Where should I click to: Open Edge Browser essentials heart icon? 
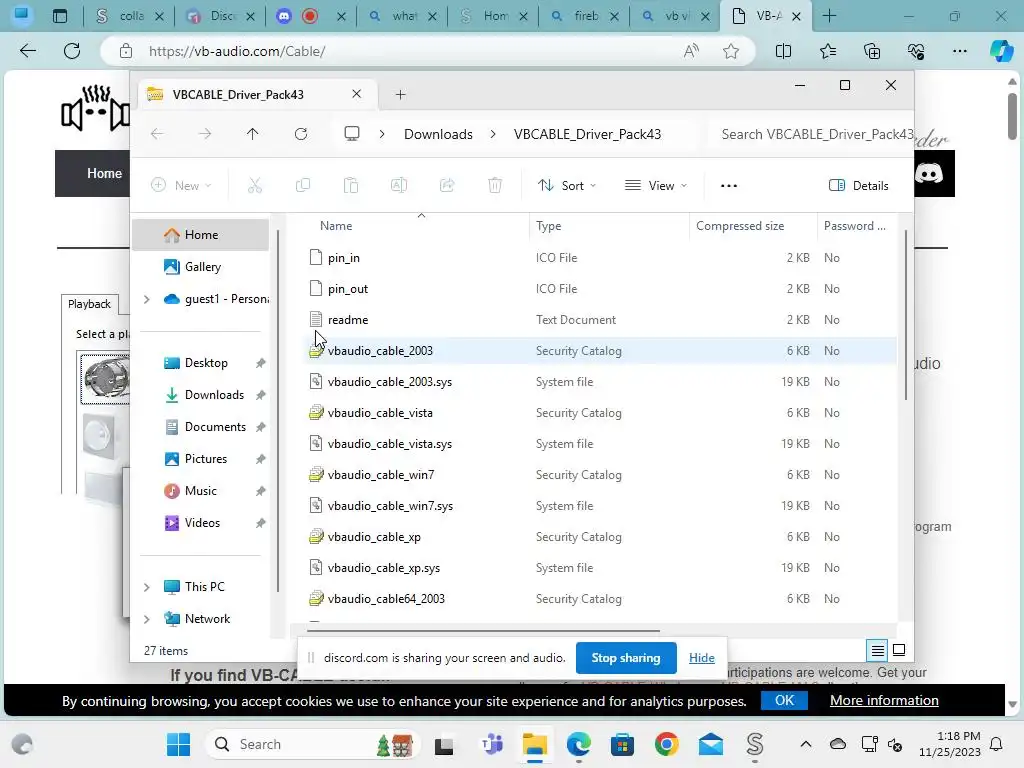tap(916, 51)
